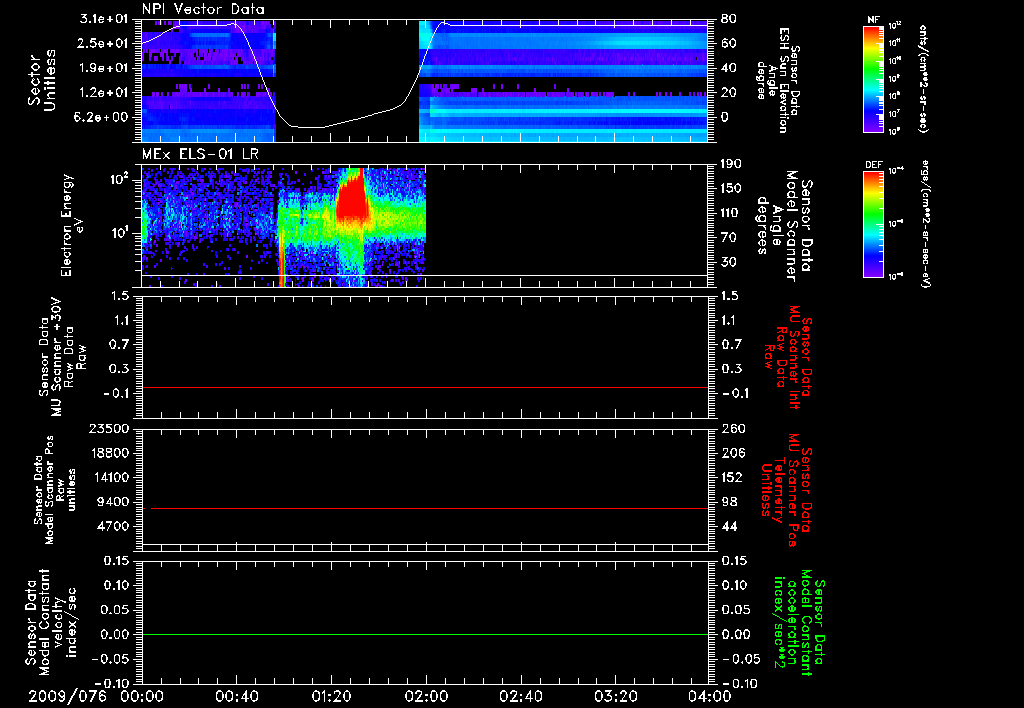The height and width of the screenshot is (708, 1024).
Task: Click the 18800 scanner position tick label
Action: 108,453
